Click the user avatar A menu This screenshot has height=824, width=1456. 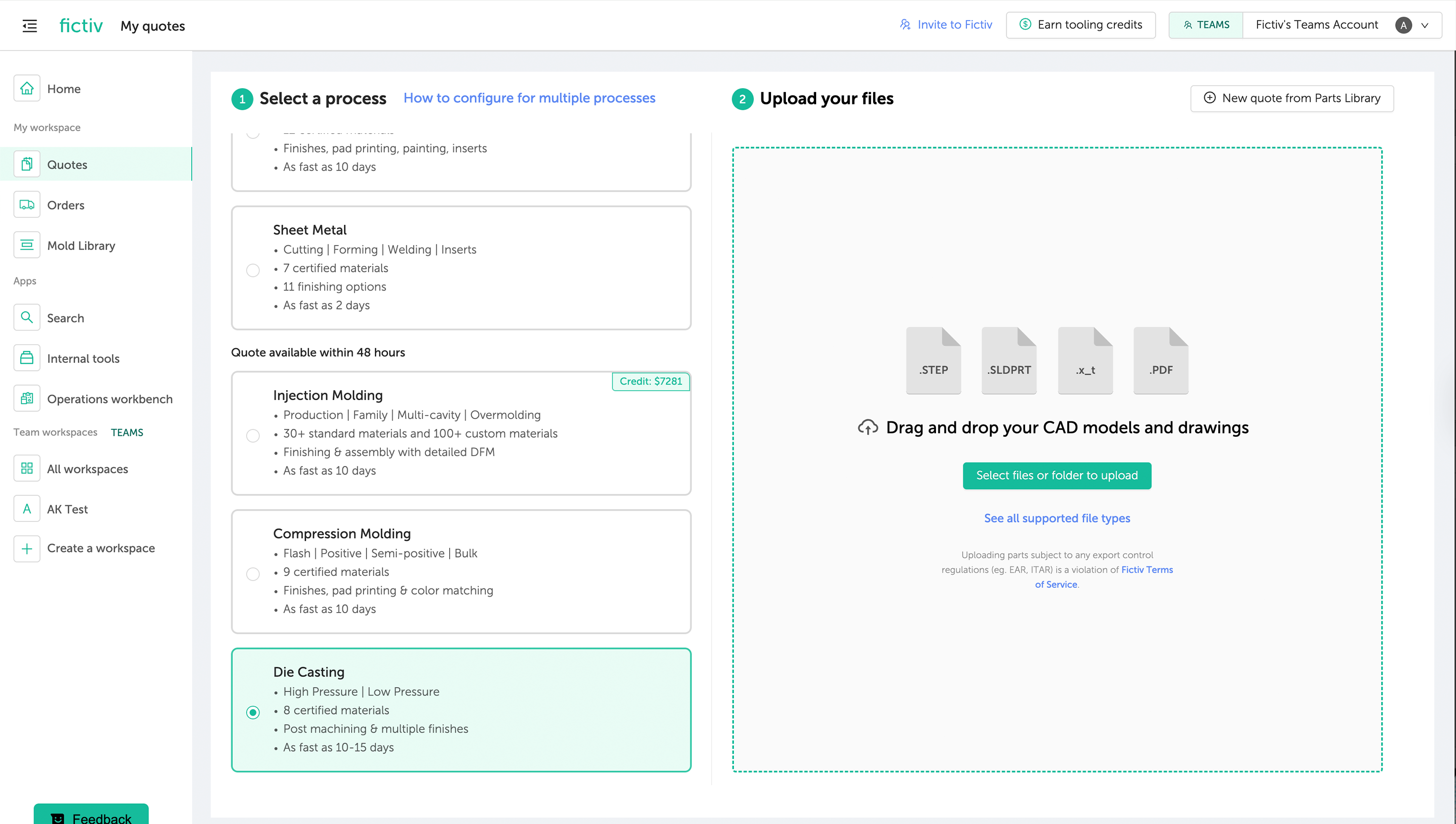click(1403, 25)
